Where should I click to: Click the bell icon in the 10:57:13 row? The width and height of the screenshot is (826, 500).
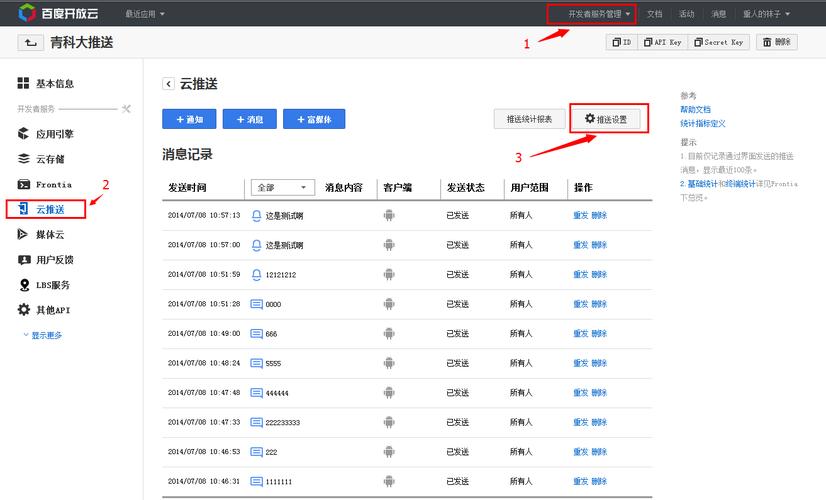coord(257,215)
